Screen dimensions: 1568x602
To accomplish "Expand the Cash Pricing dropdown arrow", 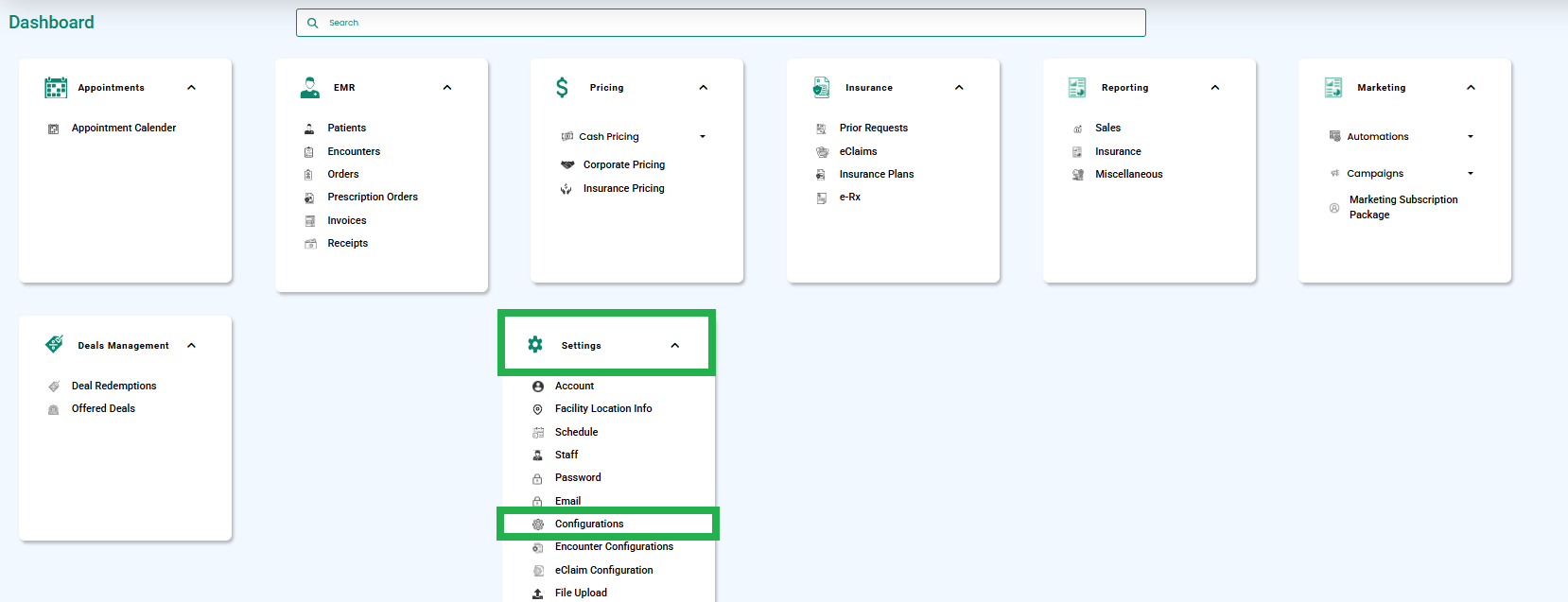I will click(x=703, y=137).
